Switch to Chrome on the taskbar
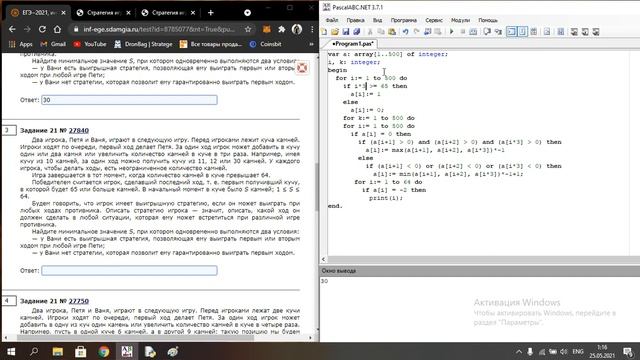This screenshot has height=360, width=640. 104,351
